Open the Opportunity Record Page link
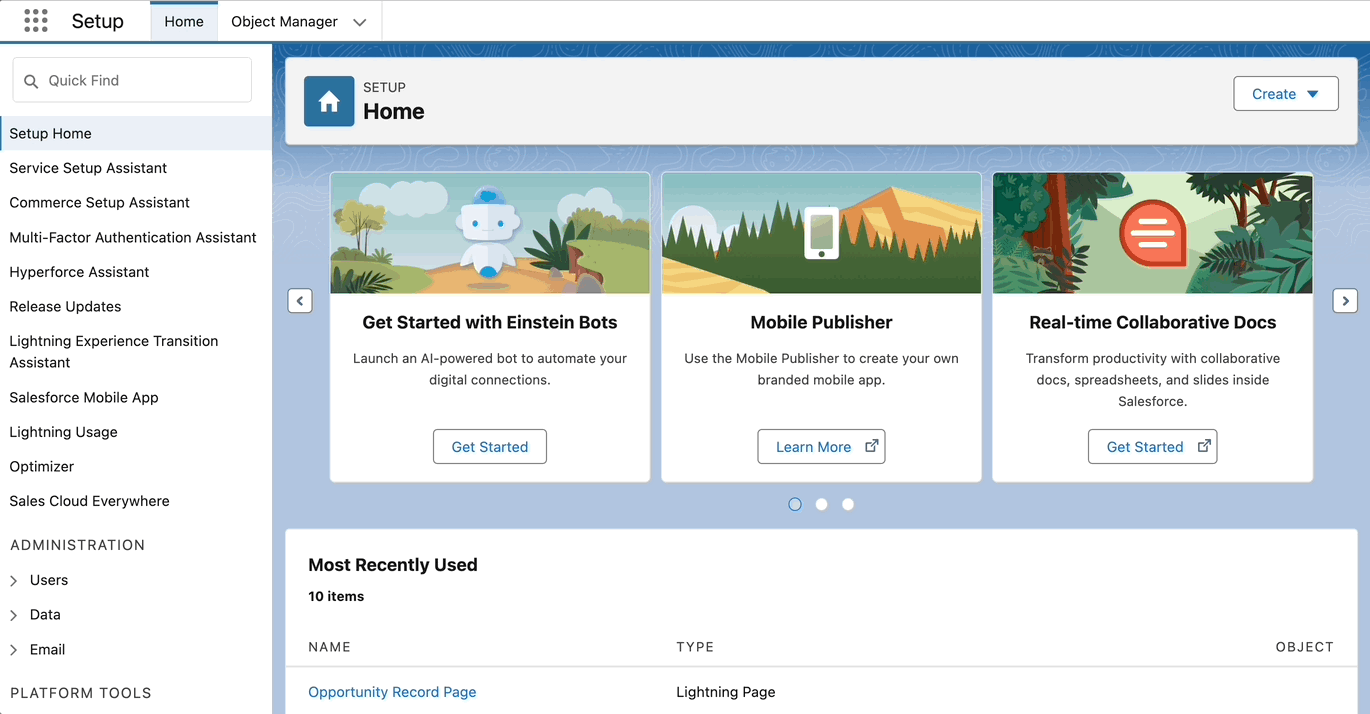The height and width of the screenshot is (714, 1370). tap(392, 692)
